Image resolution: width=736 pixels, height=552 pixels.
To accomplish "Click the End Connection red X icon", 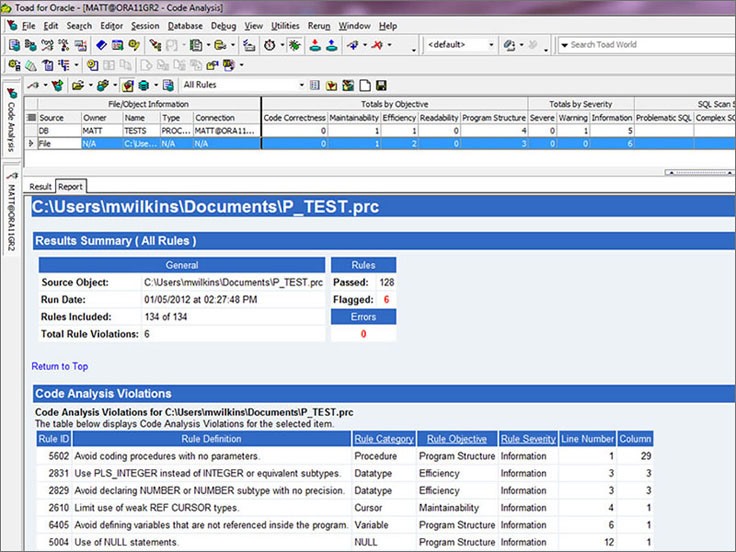I will pos(377,45).
